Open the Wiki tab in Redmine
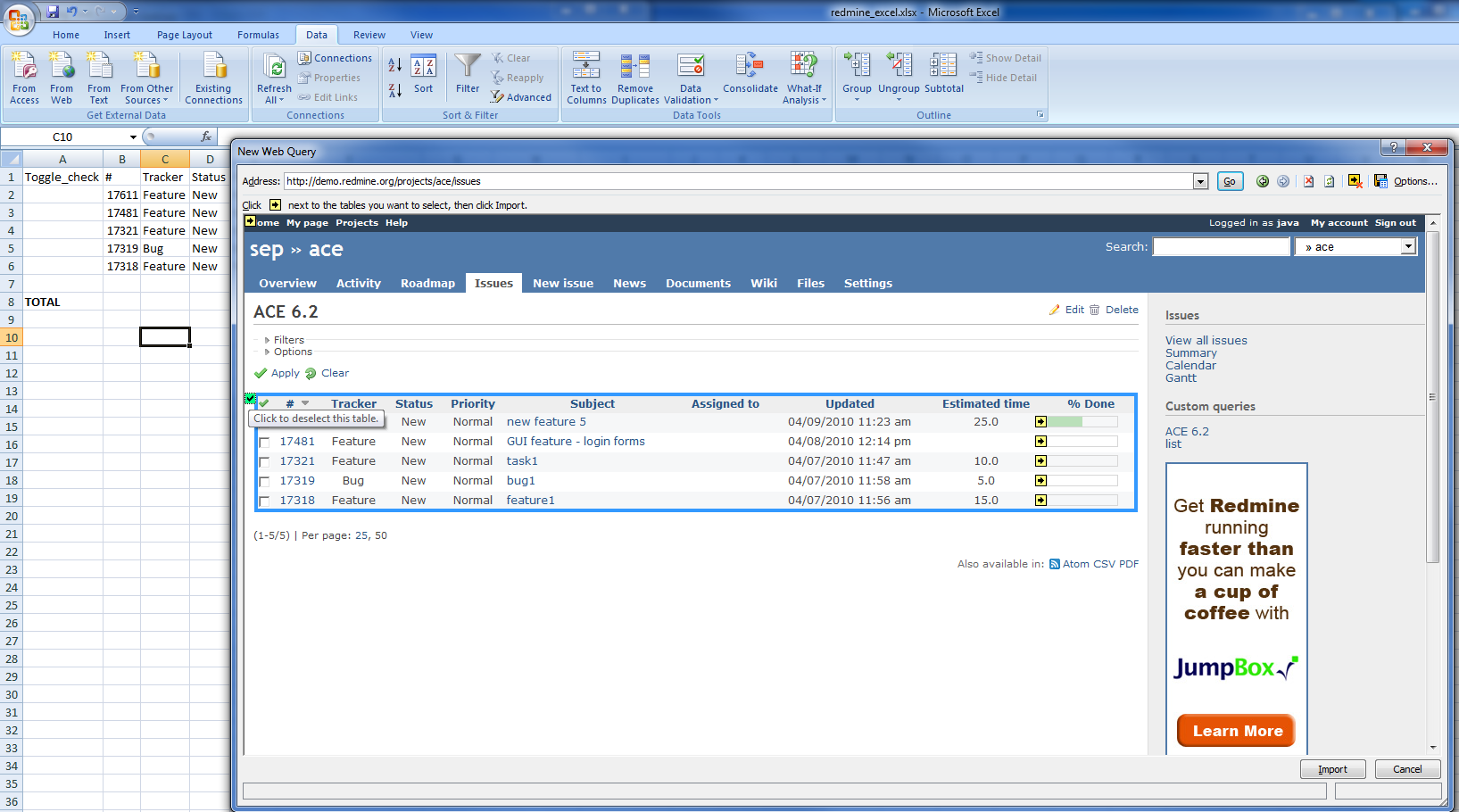This screenshot has height=812, width=1459. pyautogui.click(x=764, y=283)
